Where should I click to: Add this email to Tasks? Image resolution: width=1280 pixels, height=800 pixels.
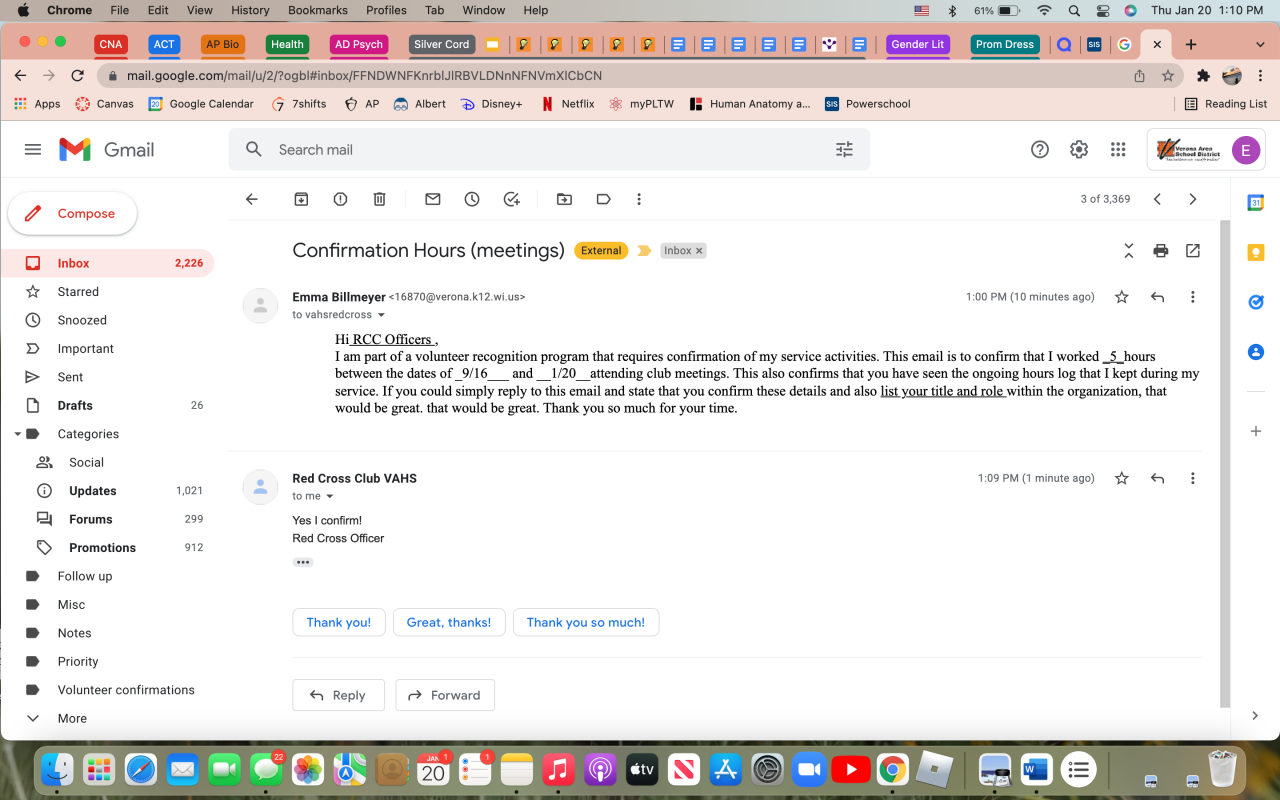coord(512,199)
